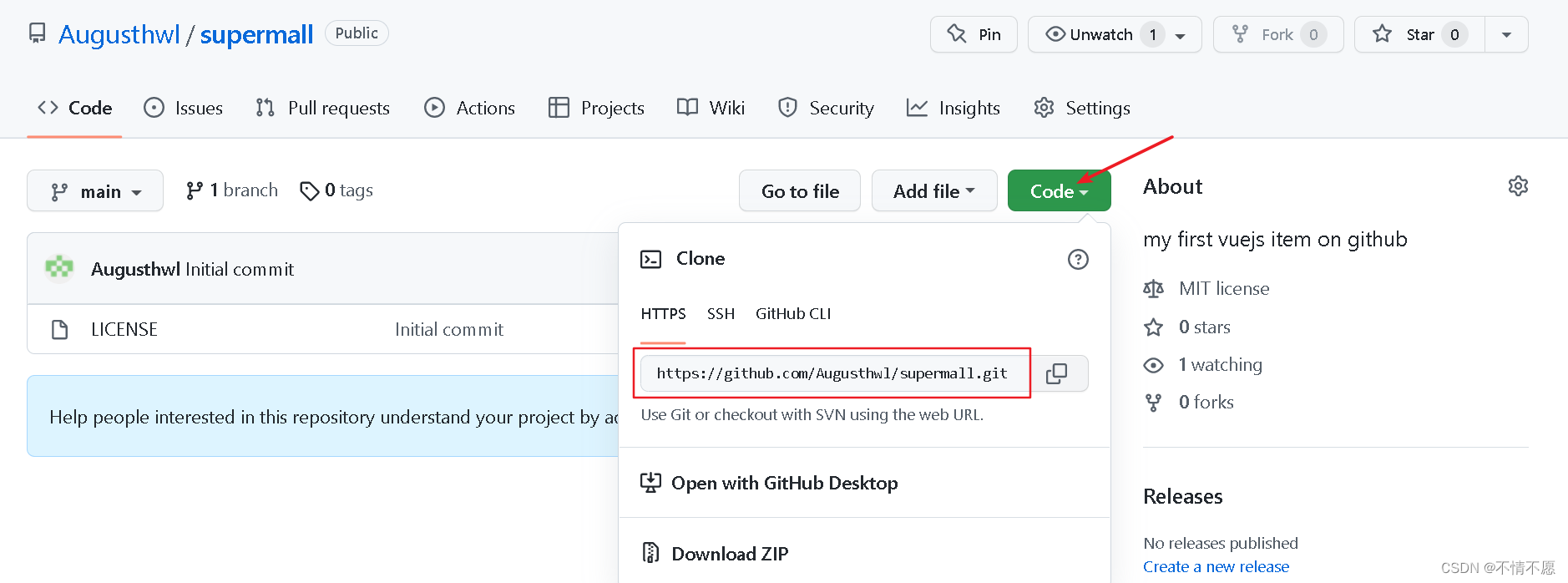Open Augusthwl author link in commit header

tap(135, 269)
